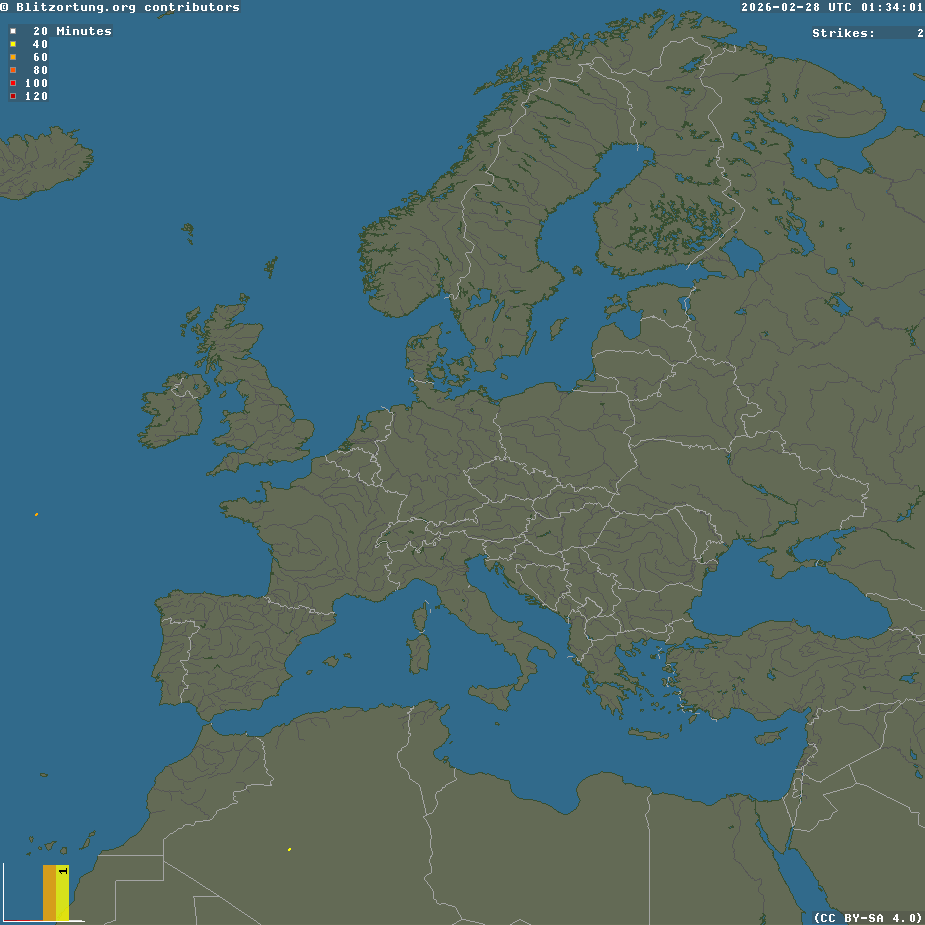Click the island of Cyprus

click(x=768, y=737)
